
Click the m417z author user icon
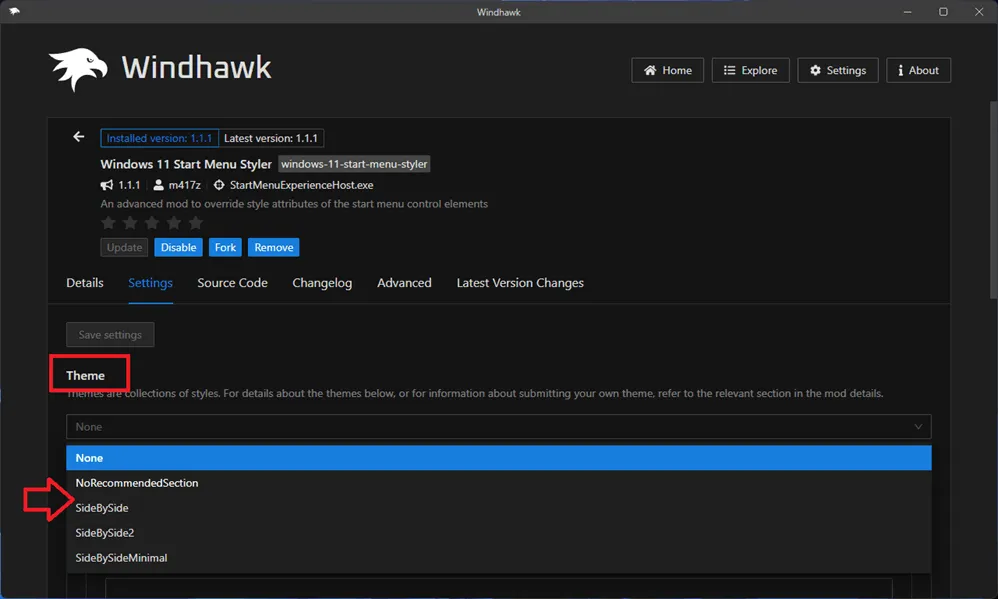158,185
